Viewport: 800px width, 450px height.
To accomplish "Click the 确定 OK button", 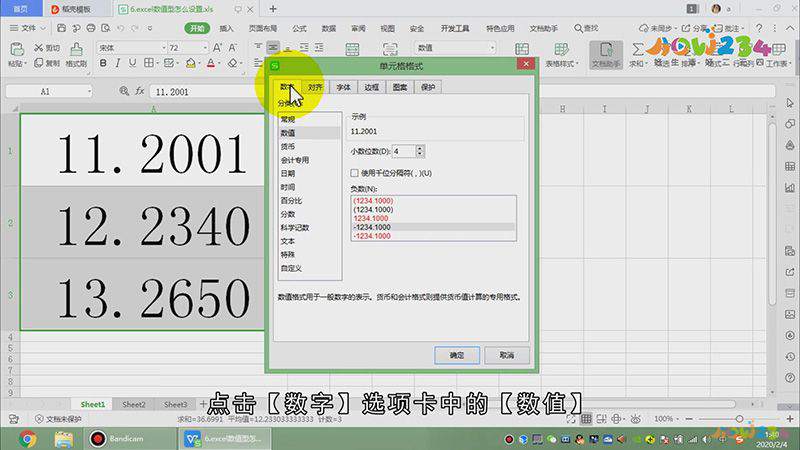I will [x=457, y=355].
